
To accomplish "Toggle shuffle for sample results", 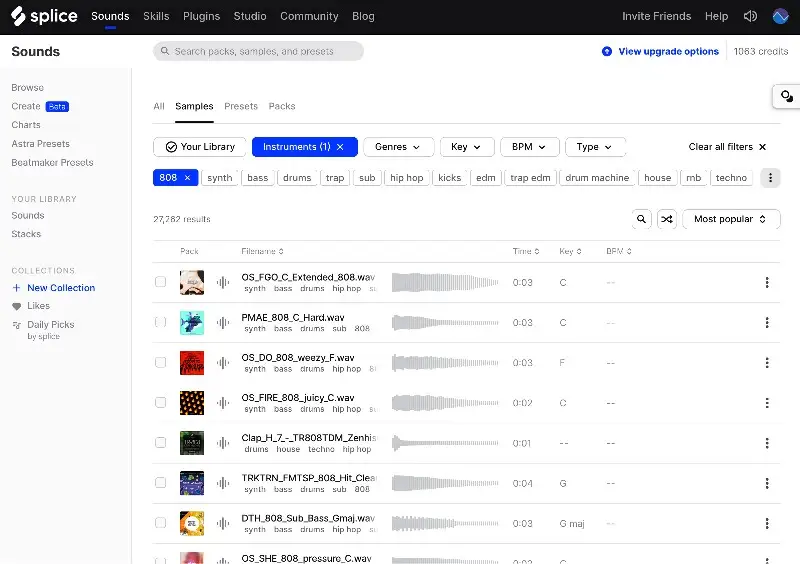I will coord(667,219).
